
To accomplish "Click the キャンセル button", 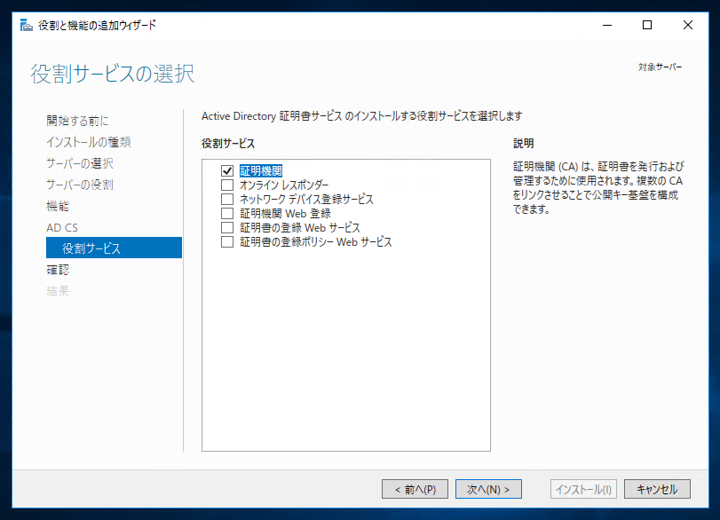I will point(657,489).
